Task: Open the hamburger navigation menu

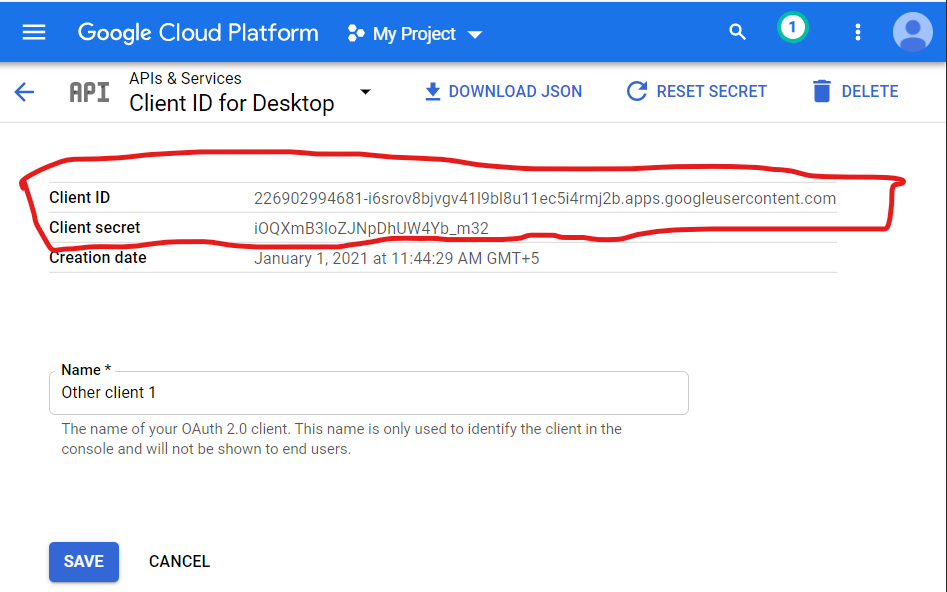Action: tap(34, 32)
